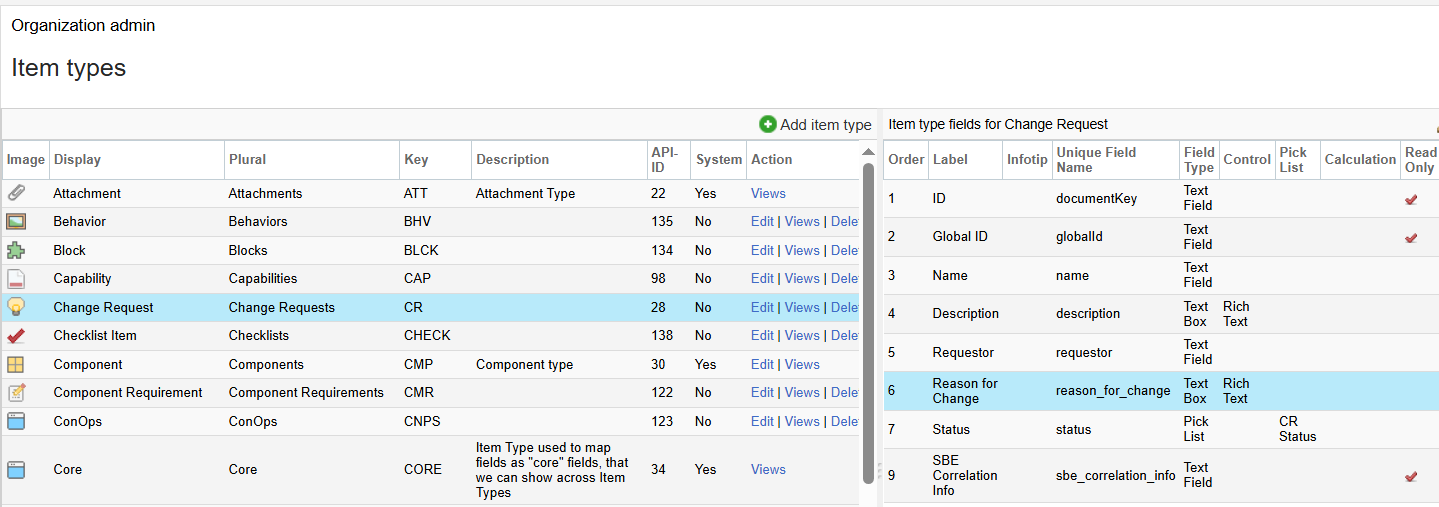Click the Component Requirement notepad icon
The width and height of the screenshot is (1439, 507).
[16, 393]
